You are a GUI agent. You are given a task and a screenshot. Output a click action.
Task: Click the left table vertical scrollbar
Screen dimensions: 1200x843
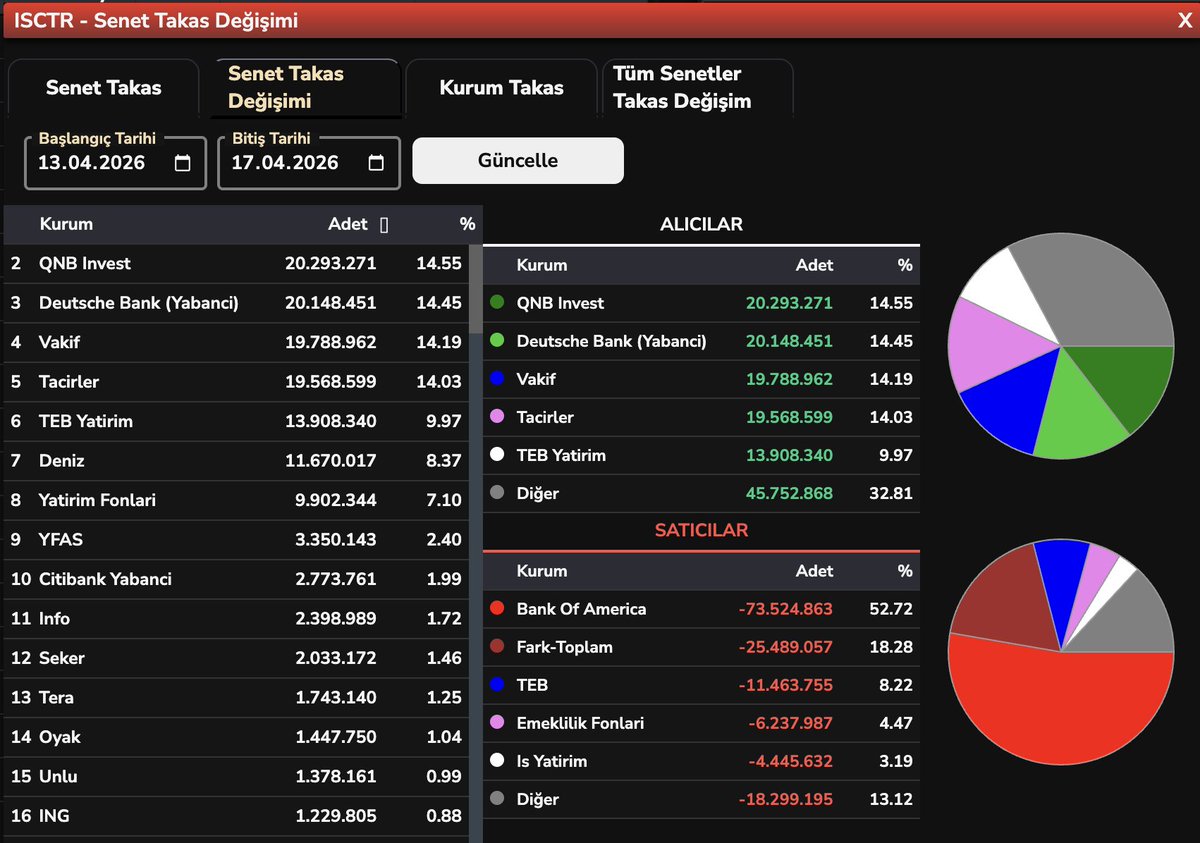[475, 288]
